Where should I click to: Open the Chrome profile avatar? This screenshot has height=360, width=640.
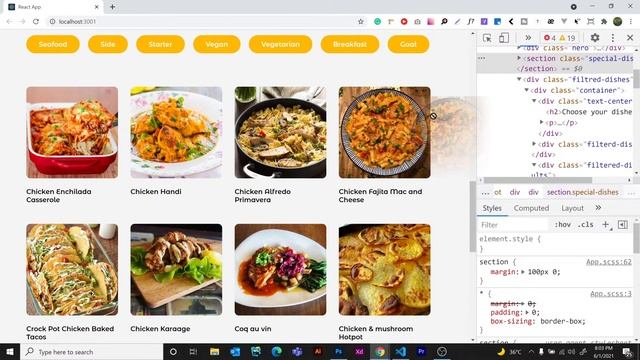[618, 22]
